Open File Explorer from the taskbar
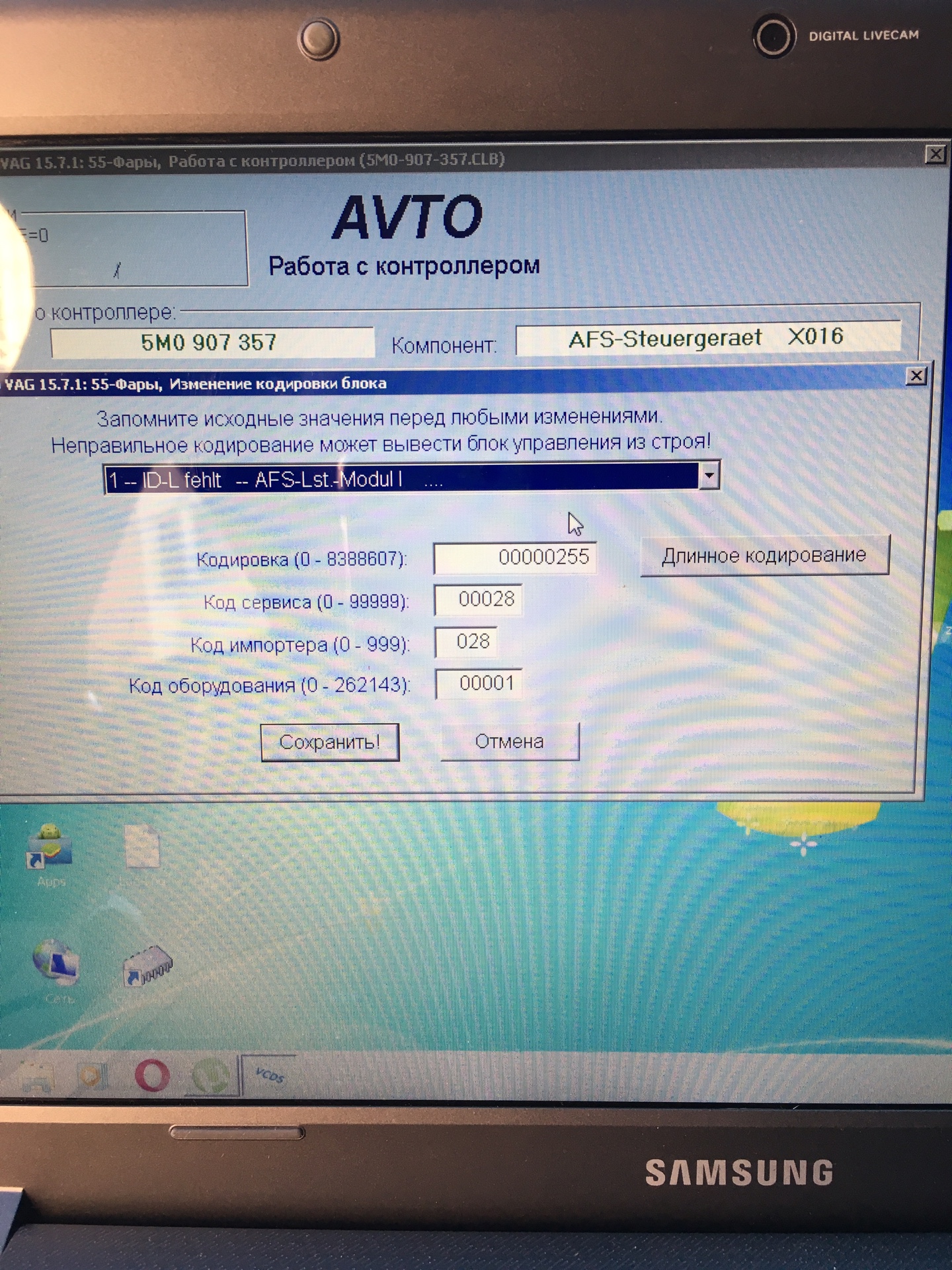 [x=36, y=1076]
